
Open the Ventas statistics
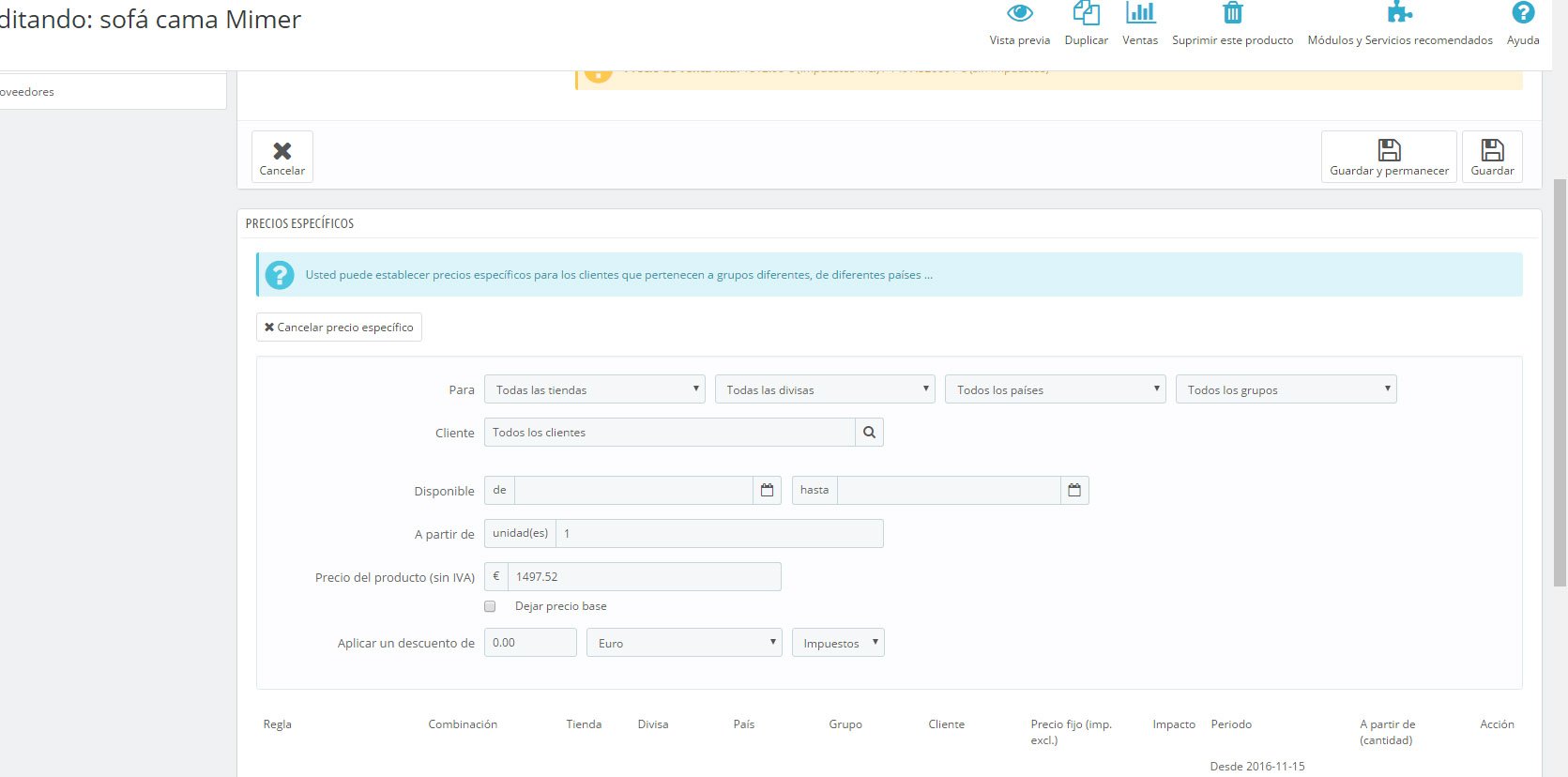coord(1140,24)
